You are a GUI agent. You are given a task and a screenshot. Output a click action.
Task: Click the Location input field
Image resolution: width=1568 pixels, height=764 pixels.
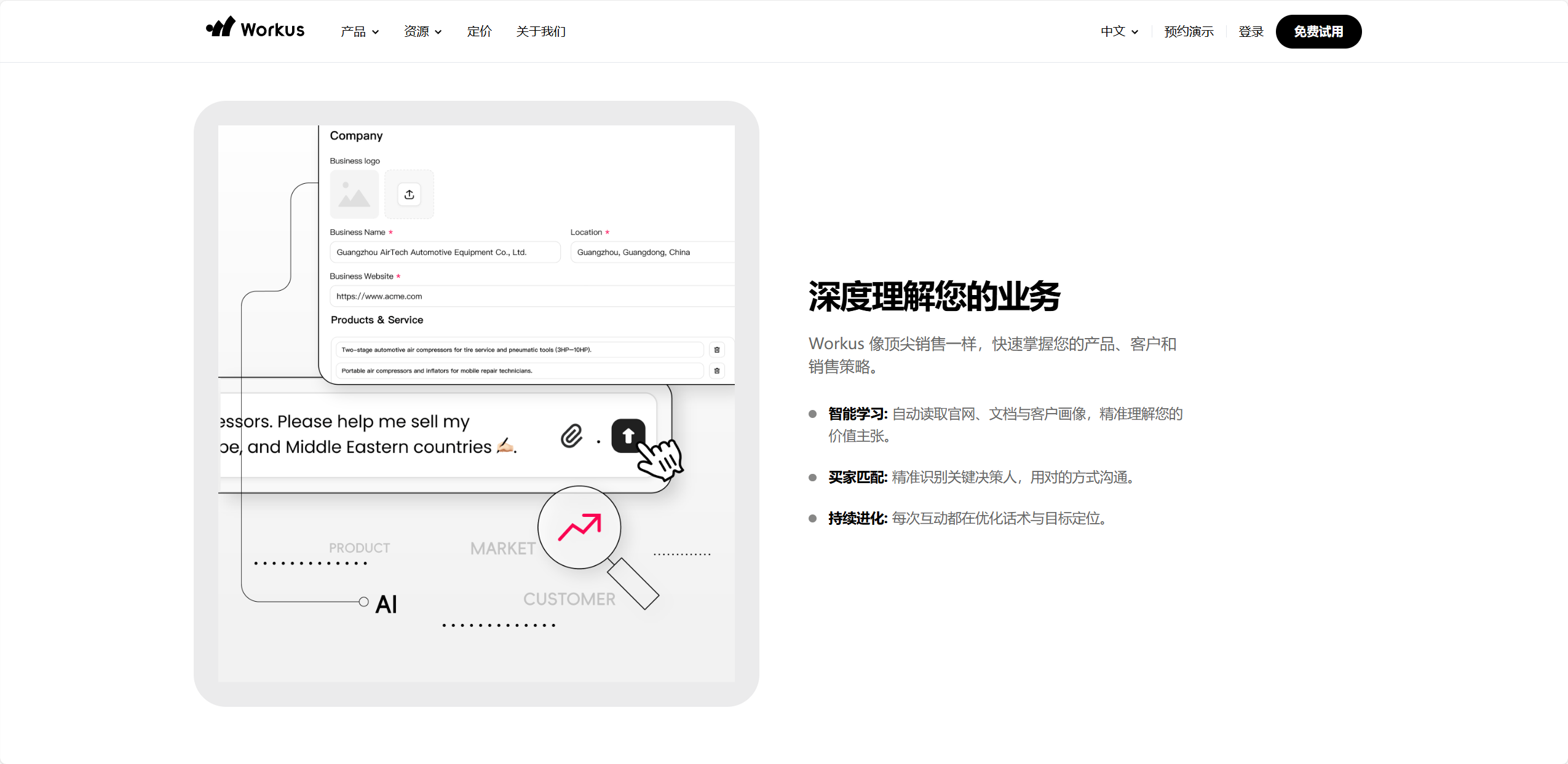(x=653, y=252)
